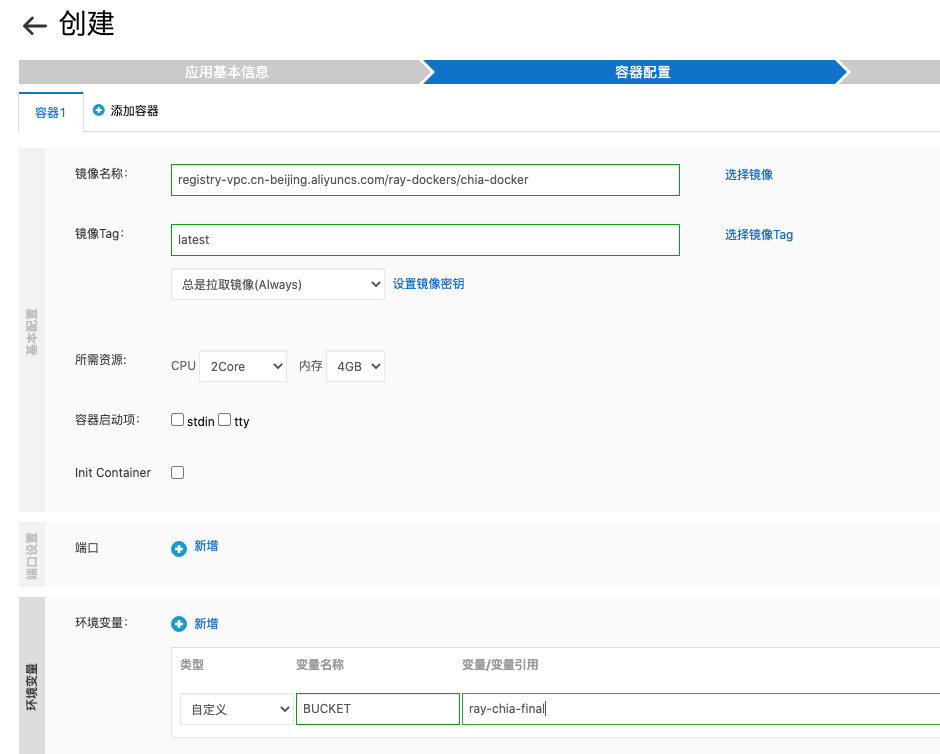Click the plus icon in the 端口 row

[x=179, y=549]
